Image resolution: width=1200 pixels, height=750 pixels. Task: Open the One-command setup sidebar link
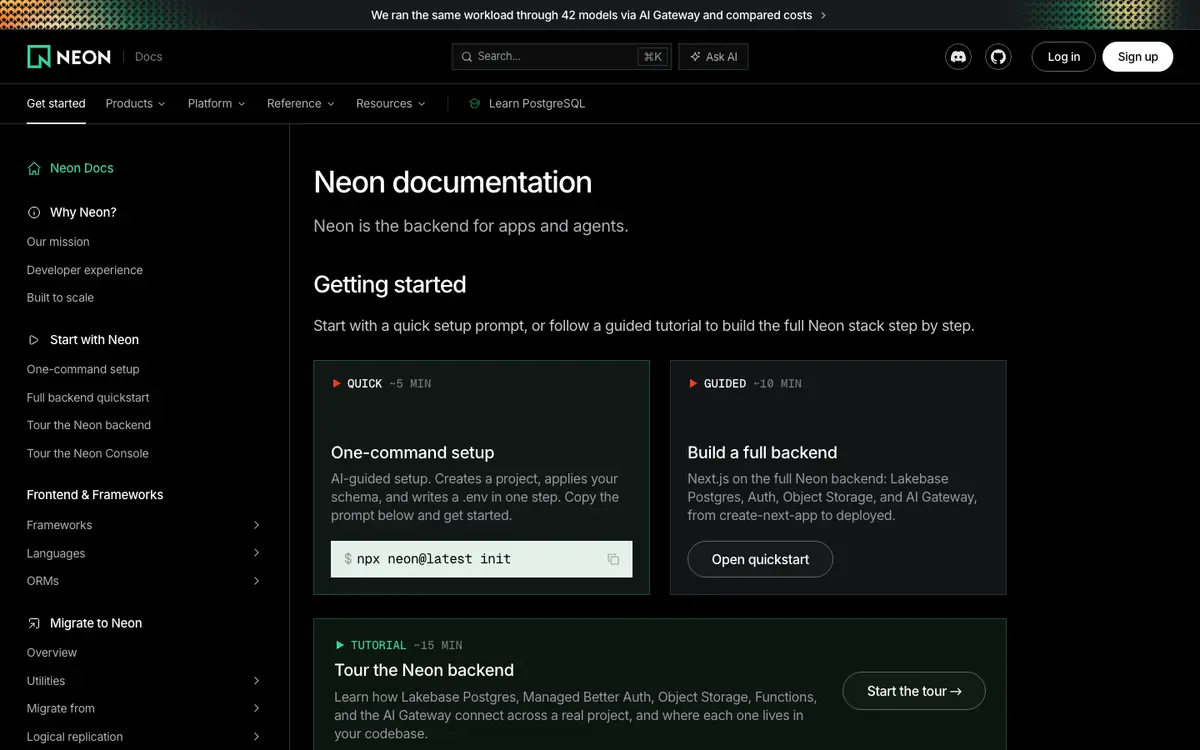(83, 369)
